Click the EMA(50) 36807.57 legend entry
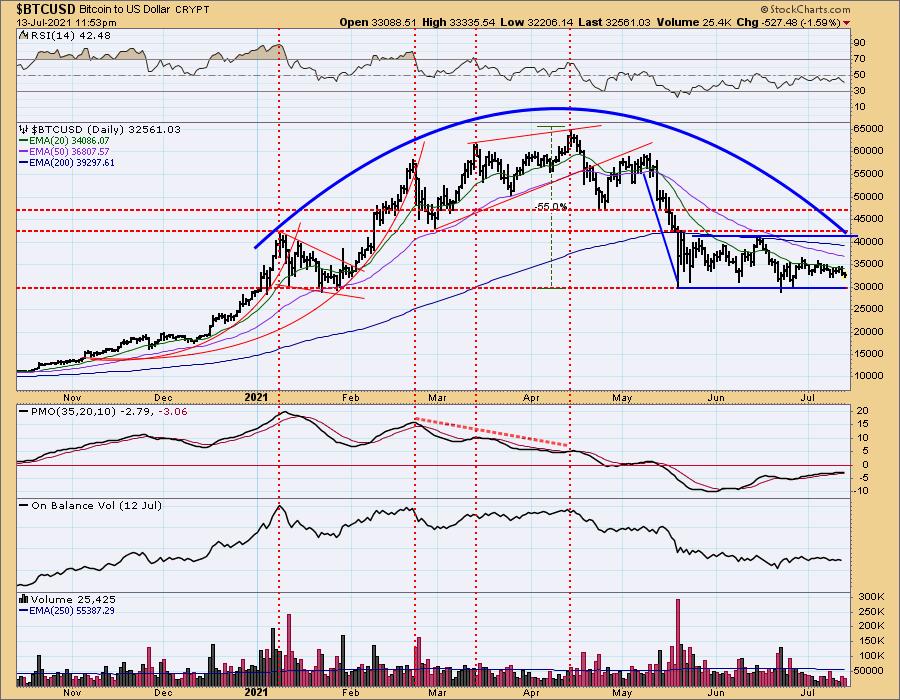This screenshot has width=900, height=700. click(x=65, y=151)
